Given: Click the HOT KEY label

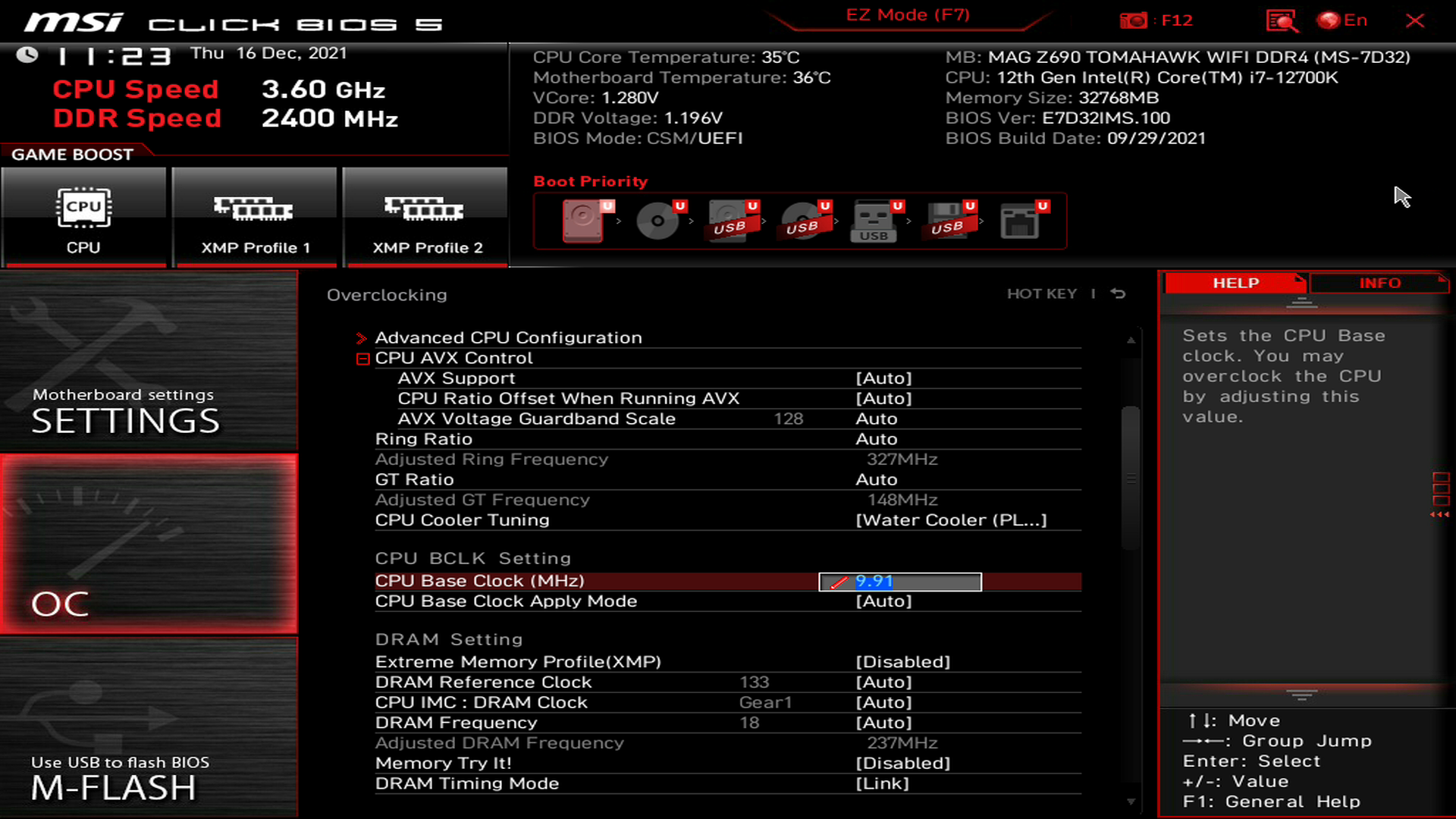Looking at the screenshot, I should (1041, 294).
